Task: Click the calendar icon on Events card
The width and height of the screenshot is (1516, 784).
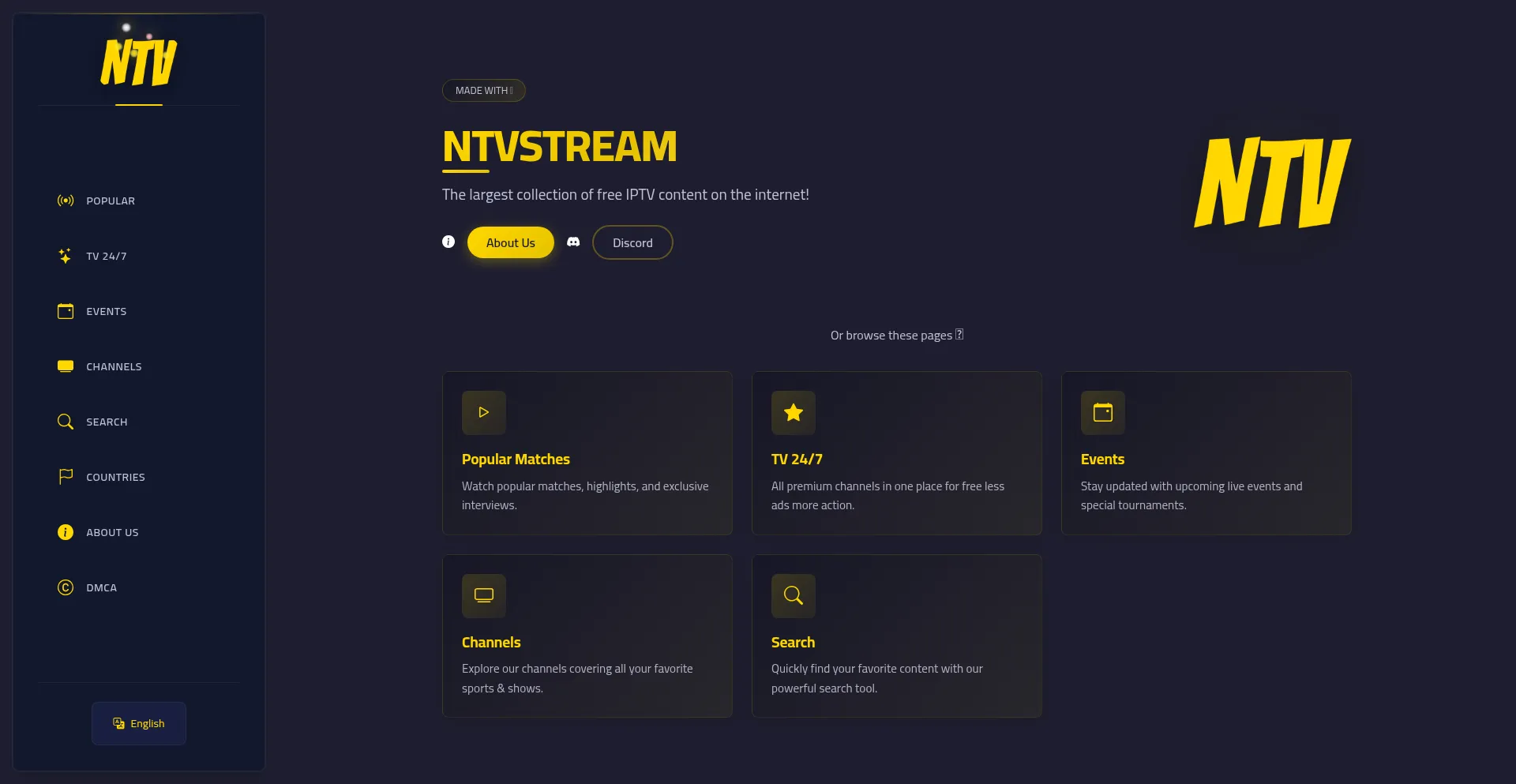Action: [1103, 412]
